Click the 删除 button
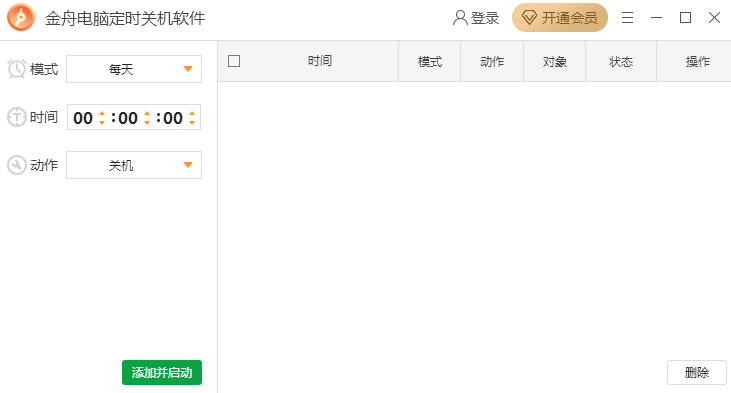731x393 pixels. 697,372
